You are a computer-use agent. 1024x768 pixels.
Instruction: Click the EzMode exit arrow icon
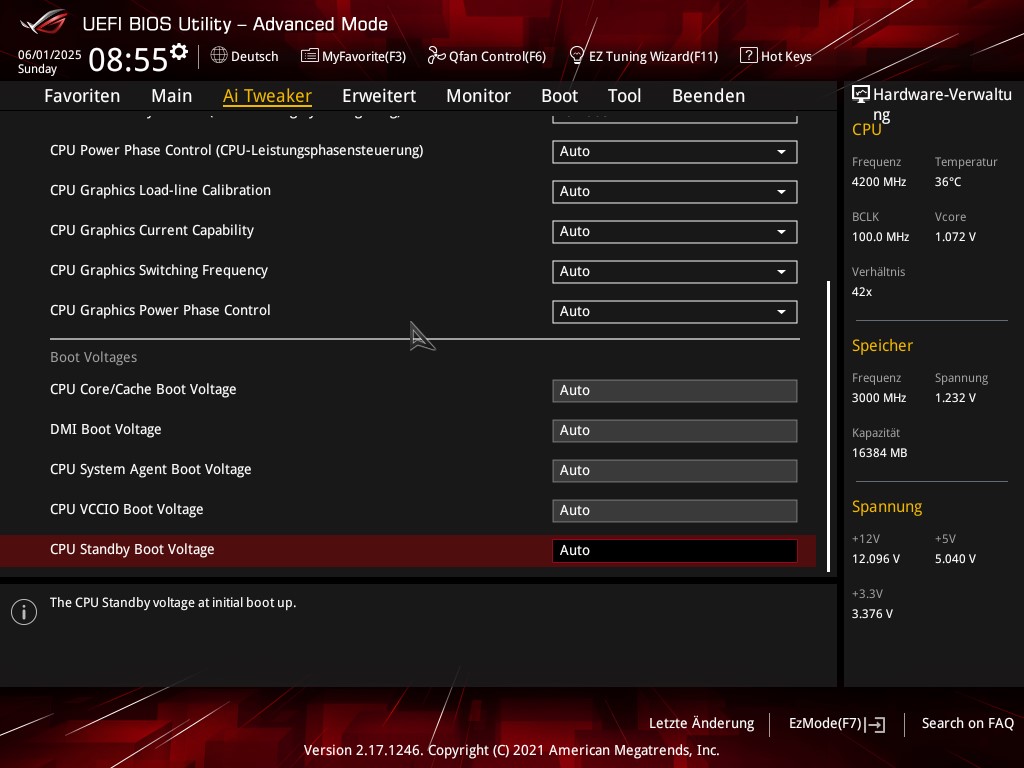876,724
